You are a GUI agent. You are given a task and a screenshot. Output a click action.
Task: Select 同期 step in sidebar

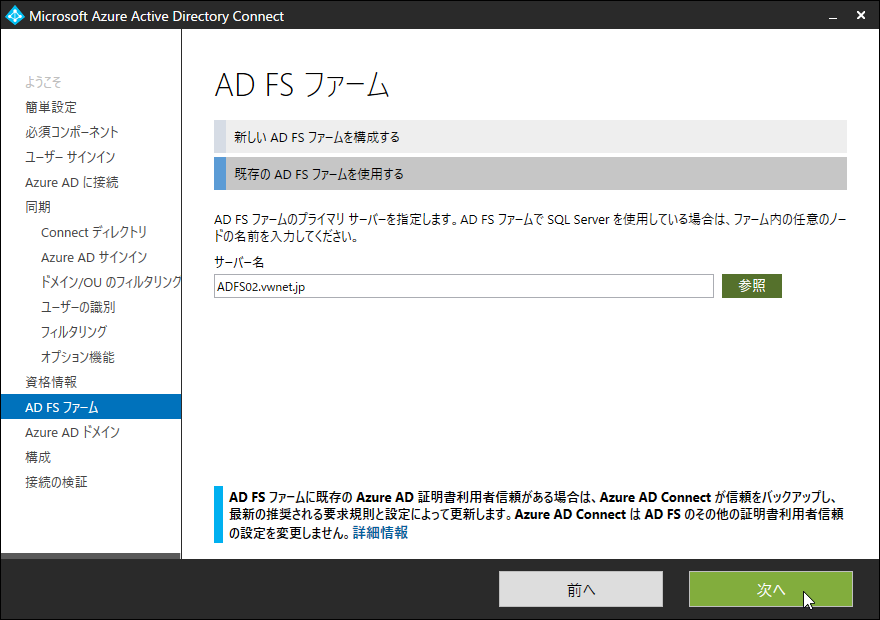[38, 207]
